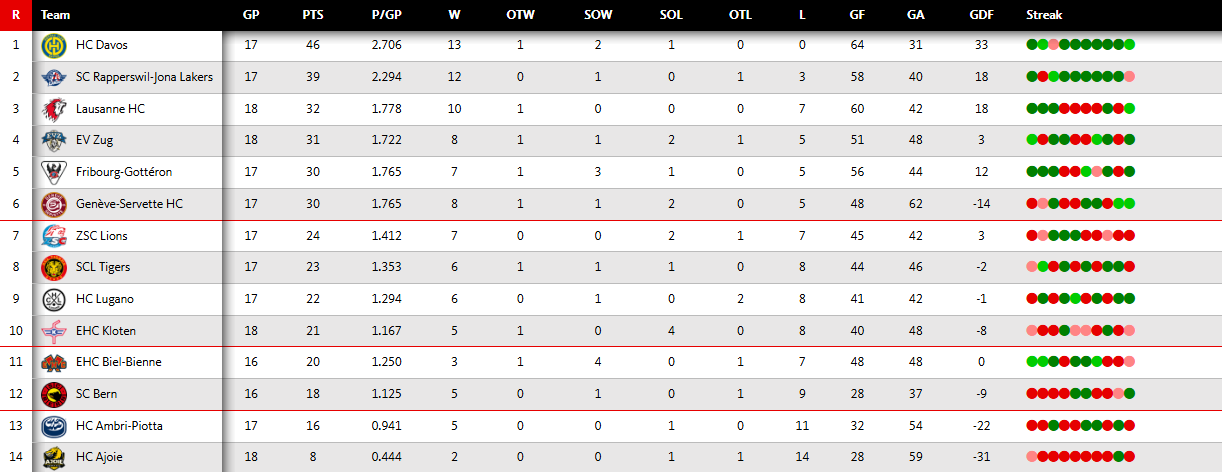Sort by the GDF column header
Viewport: 1222px width, 472px height.
[x=981, y=15]
